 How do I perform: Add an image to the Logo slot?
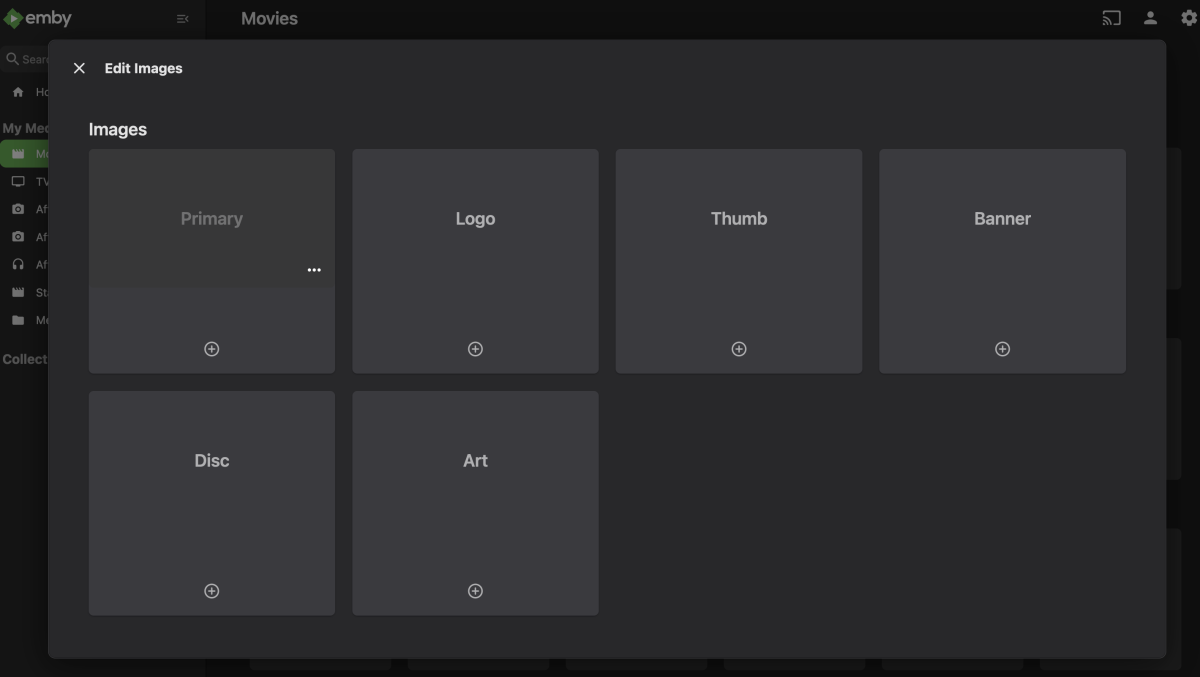[x=475, y=348]
